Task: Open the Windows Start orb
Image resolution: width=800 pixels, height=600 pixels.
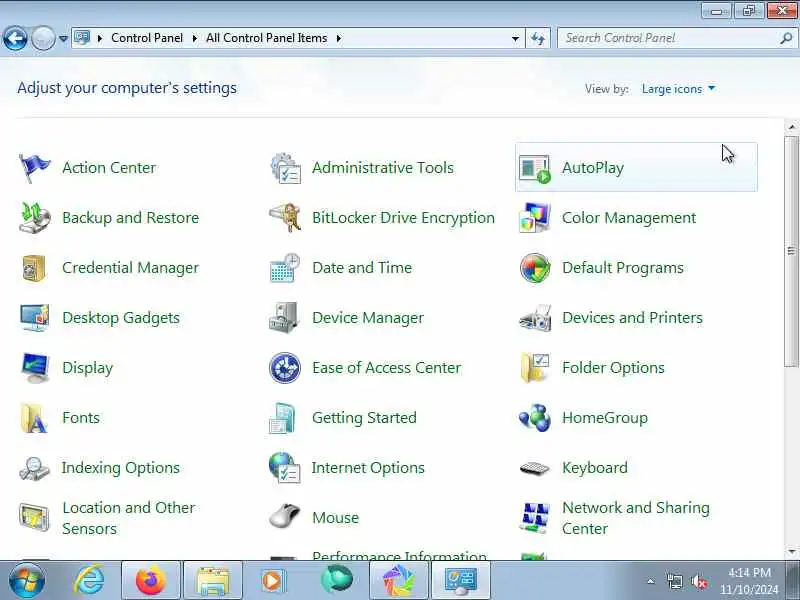Action: tap(27, 580)
